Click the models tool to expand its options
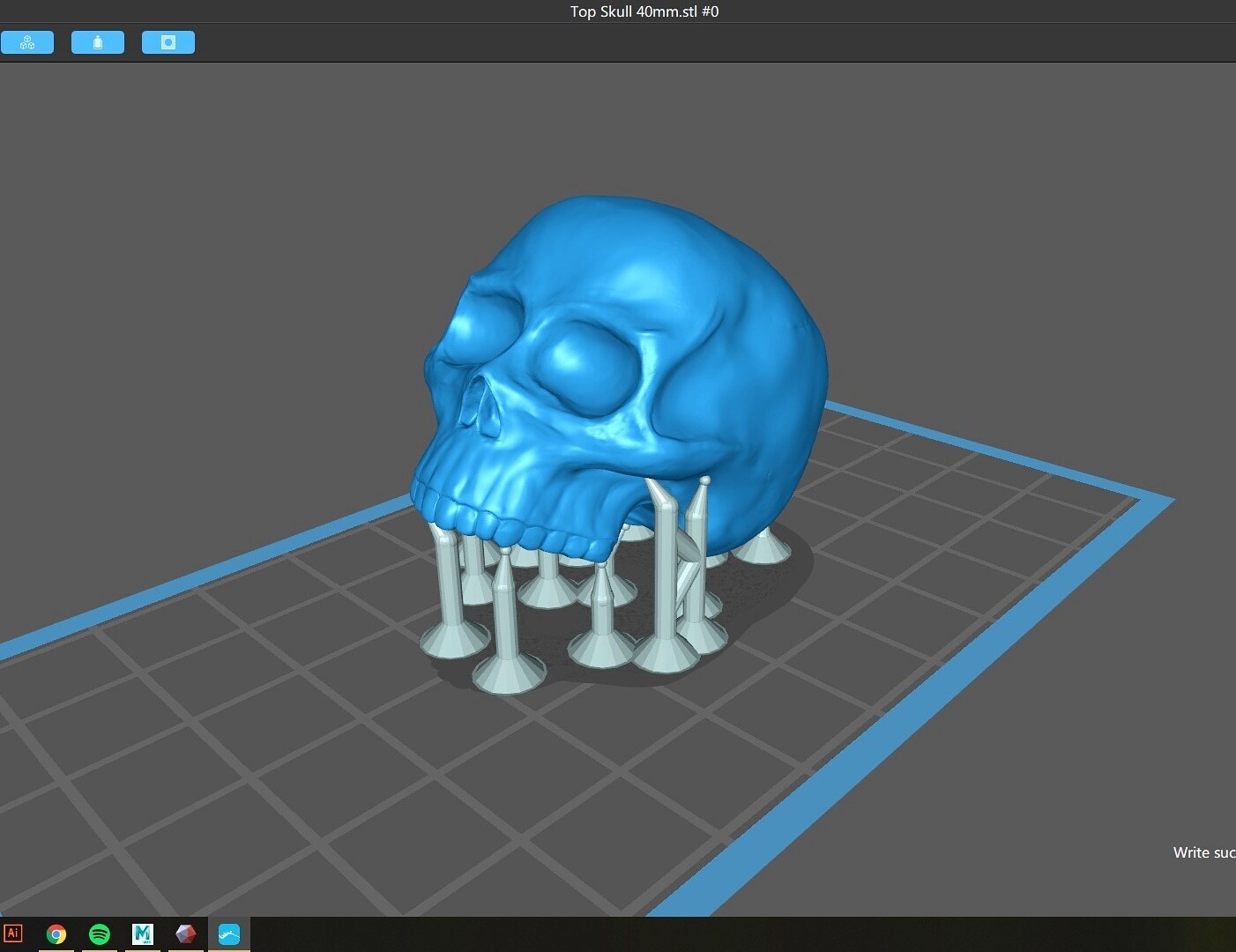1236x952 pixels. pos(27,41)
